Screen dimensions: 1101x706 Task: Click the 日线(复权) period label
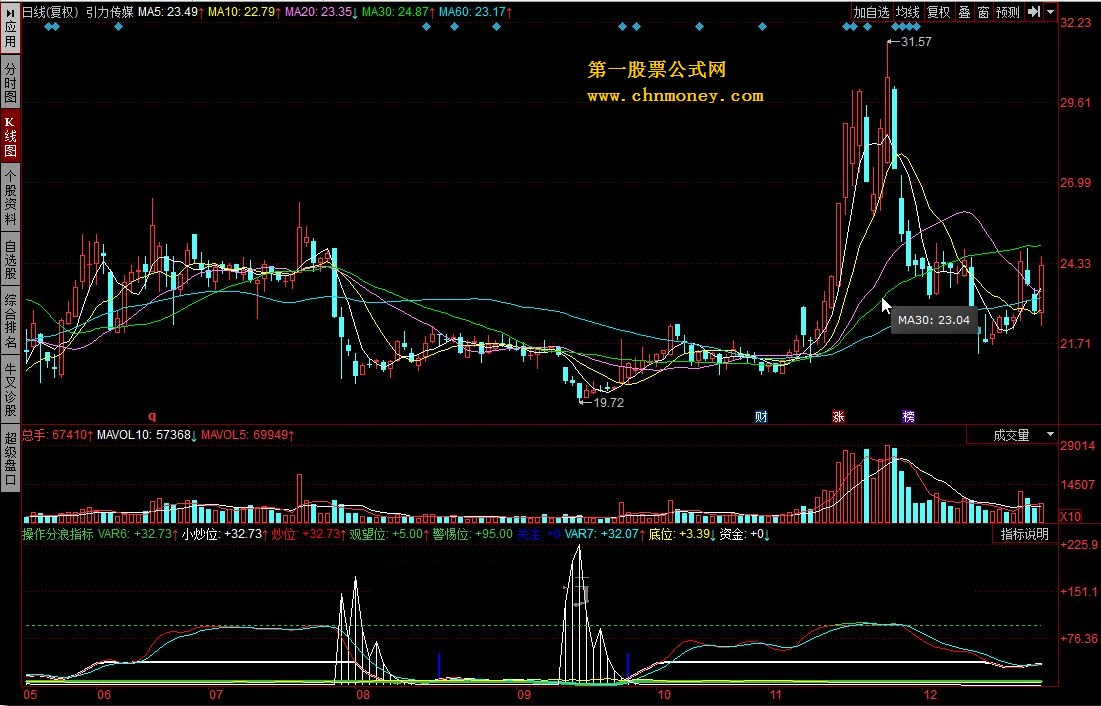pyautogui.click(x=51, y=12)
